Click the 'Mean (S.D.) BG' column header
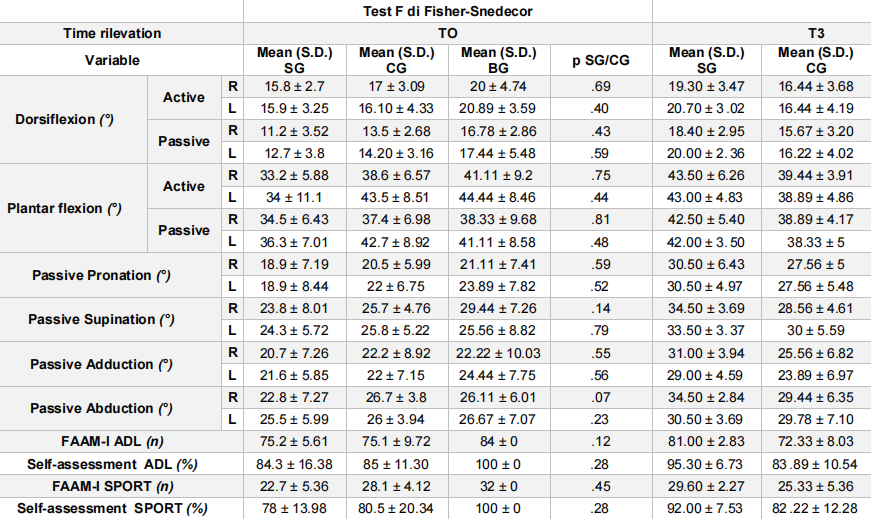Screen dimensions: 871x519 (x=494, y=60)
